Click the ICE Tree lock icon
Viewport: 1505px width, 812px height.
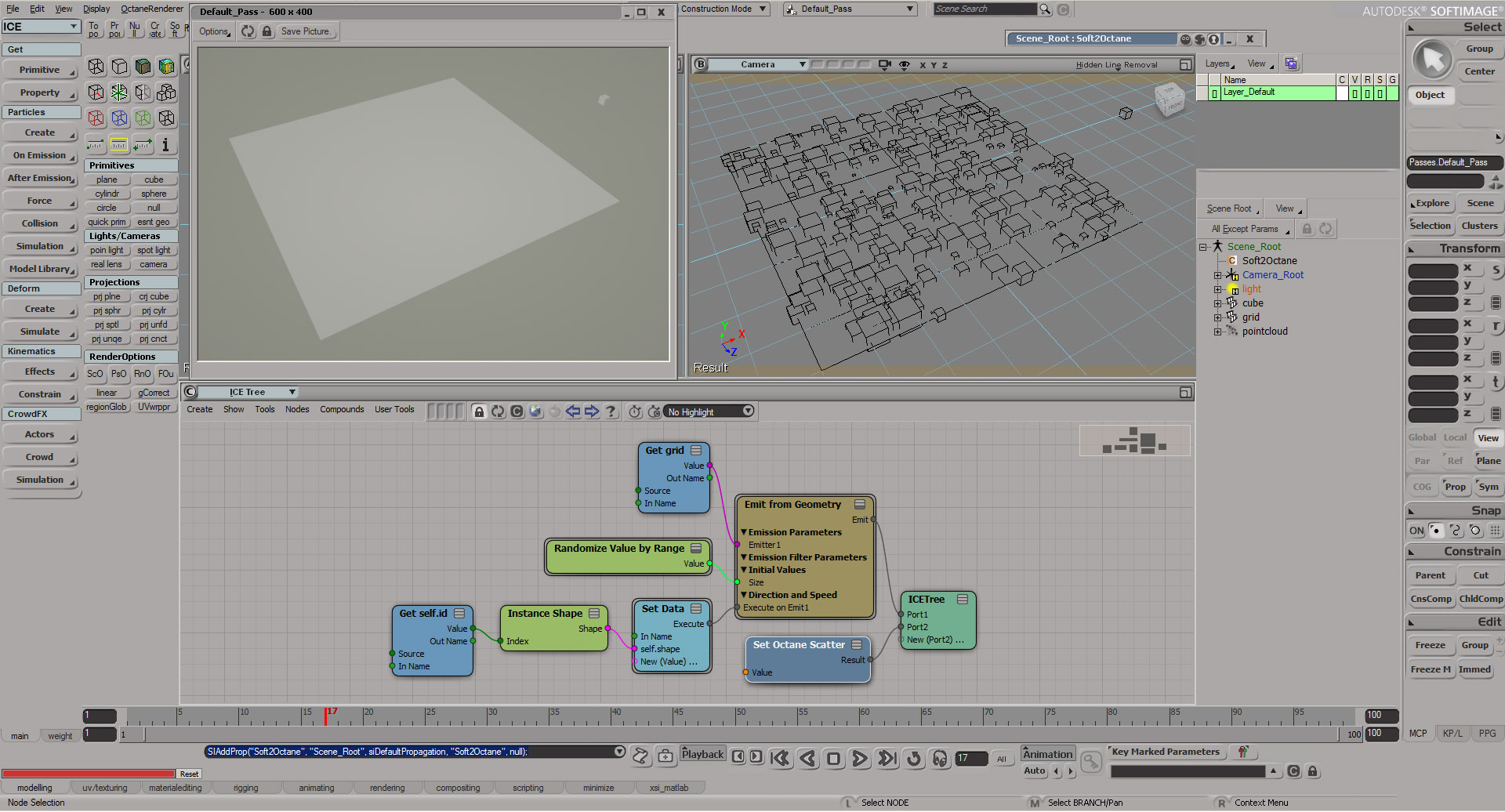click(479, 411)
